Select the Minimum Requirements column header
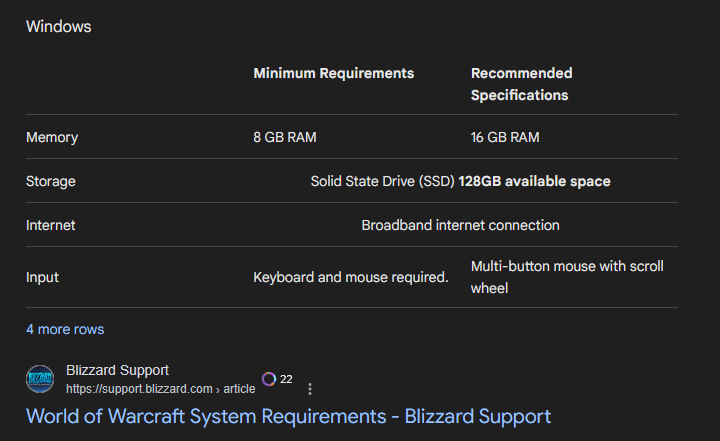The height and width of the screenshot is (441, 720). 333,73
